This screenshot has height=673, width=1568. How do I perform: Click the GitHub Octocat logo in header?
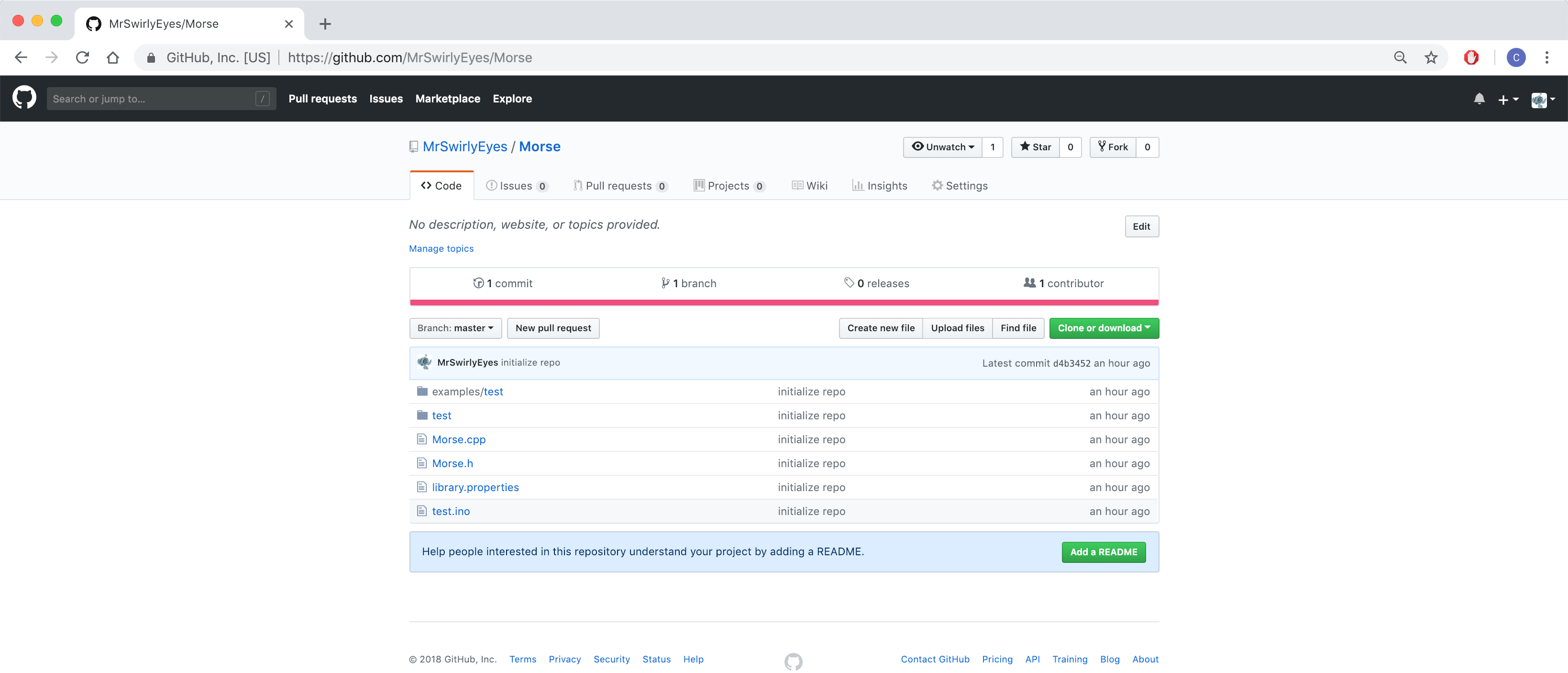point(24,98)
